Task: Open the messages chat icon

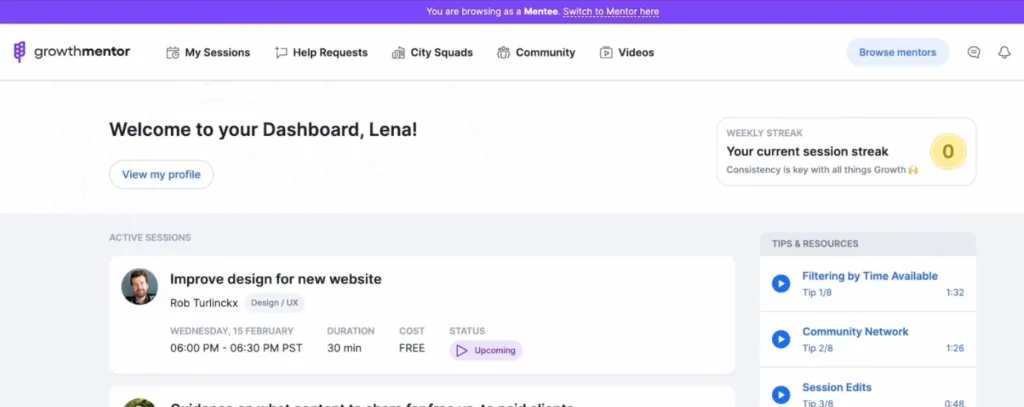Action: 974,52
